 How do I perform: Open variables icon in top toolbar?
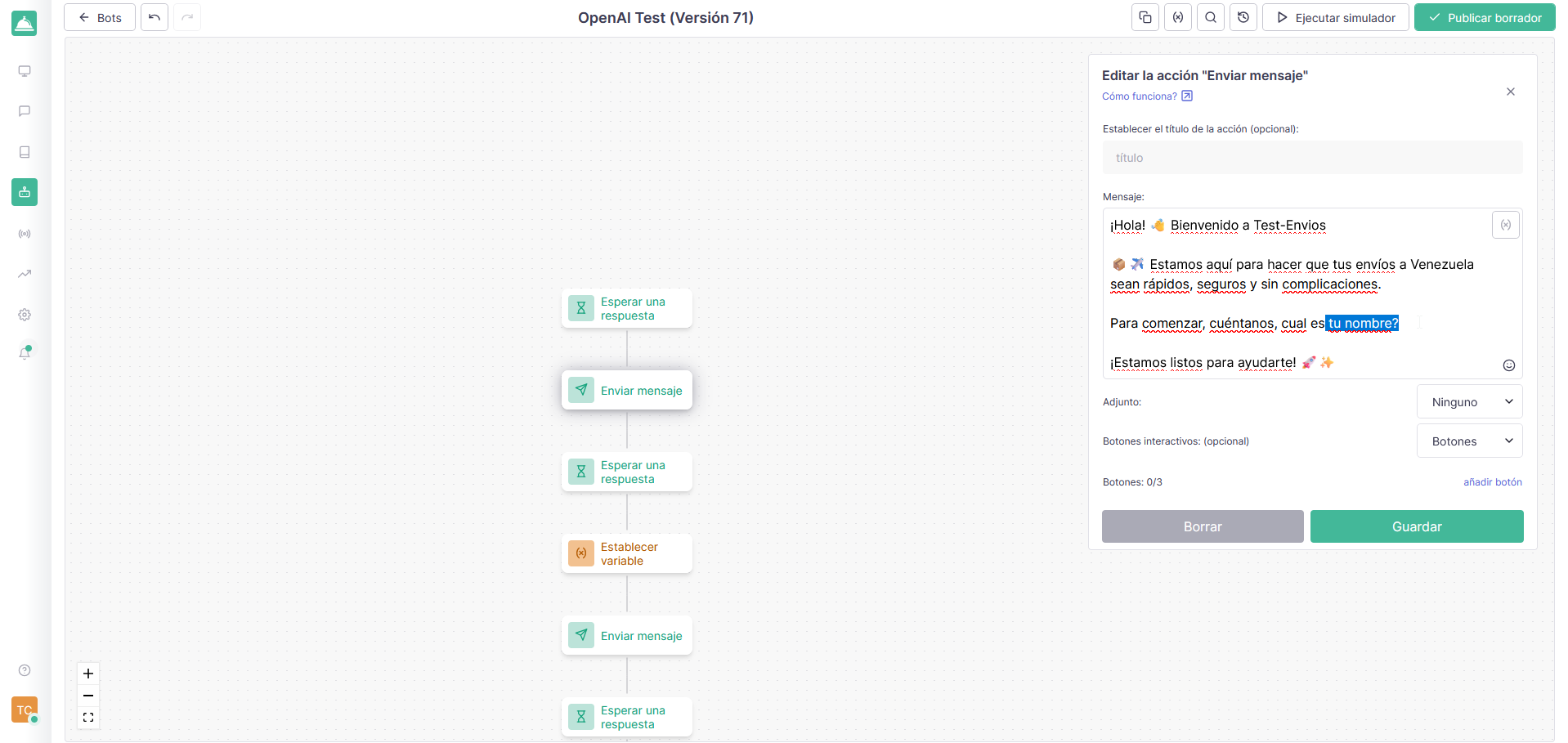(x=1178, y=17)
